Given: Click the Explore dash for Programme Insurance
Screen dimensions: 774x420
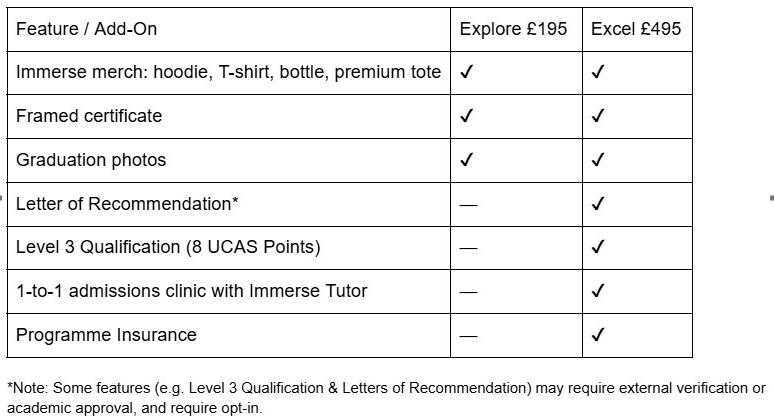Looking at the screenshot, I should pyautogui.click(x=468, y=336).
